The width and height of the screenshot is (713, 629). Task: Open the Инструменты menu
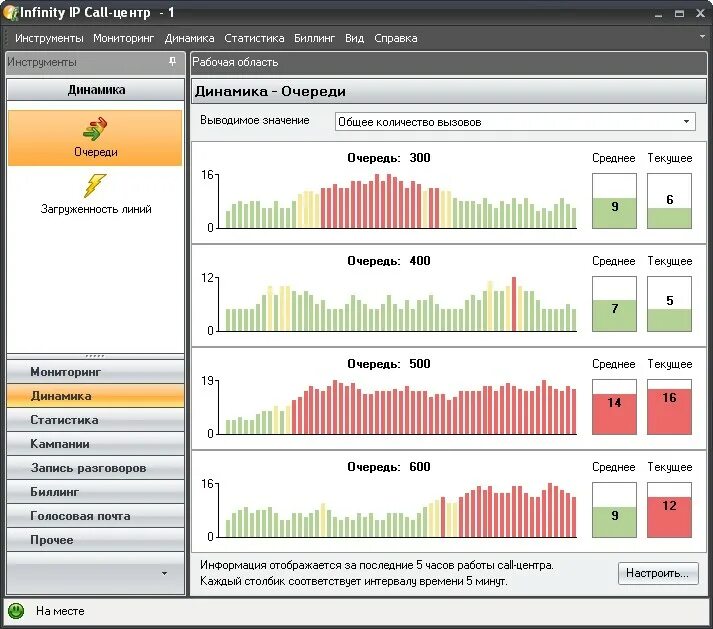[49, 38]
